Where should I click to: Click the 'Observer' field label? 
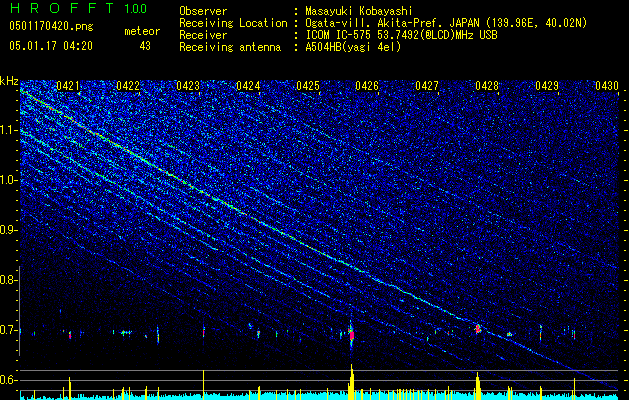coord(203,11)
